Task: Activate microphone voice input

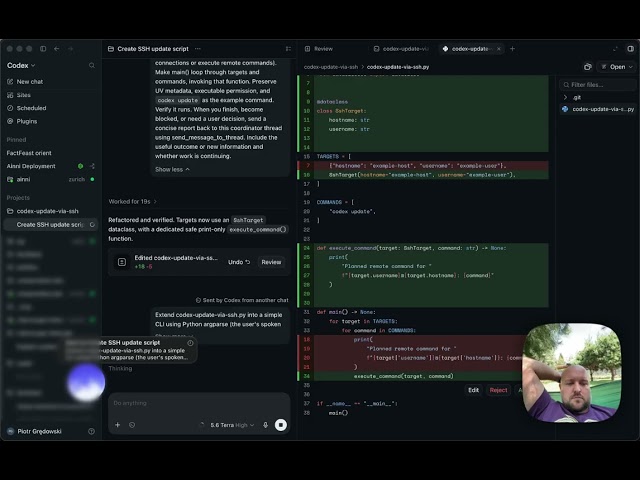Action: (x=265, y=425)
